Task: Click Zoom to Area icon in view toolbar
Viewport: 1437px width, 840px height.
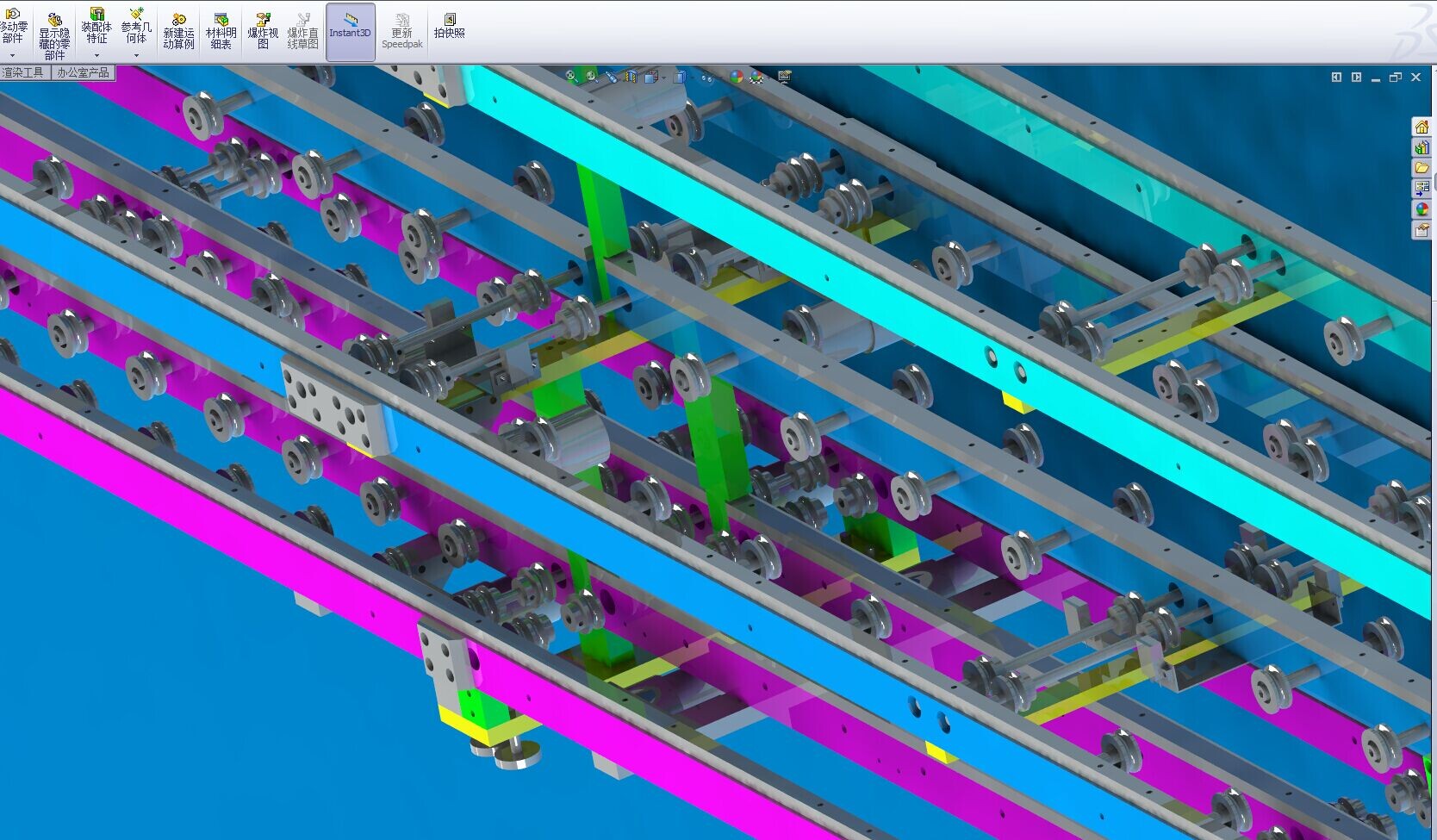Action: 591,77
